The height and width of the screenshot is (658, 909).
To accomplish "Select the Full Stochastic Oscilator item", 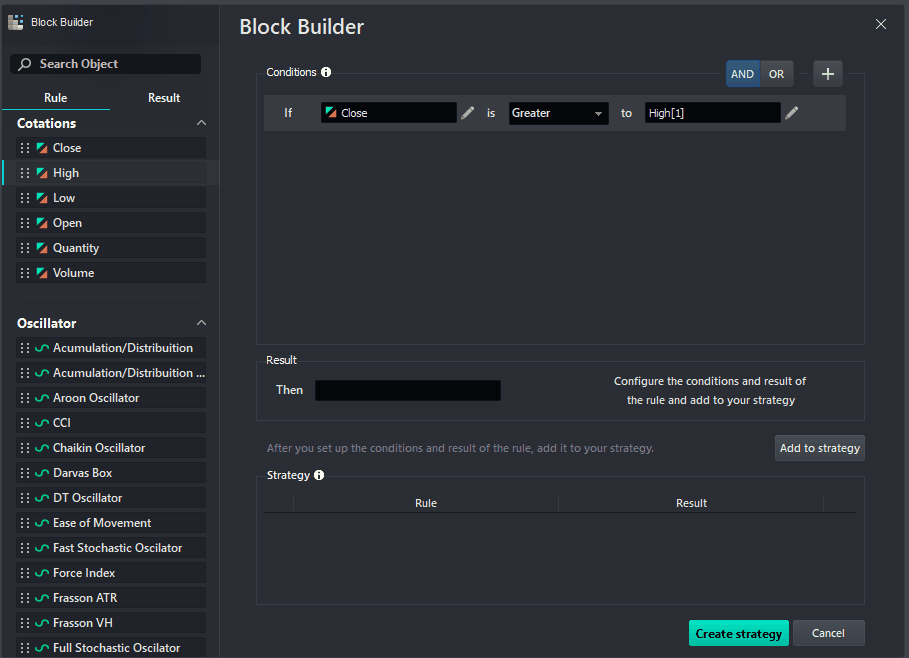I will [111, 648].
